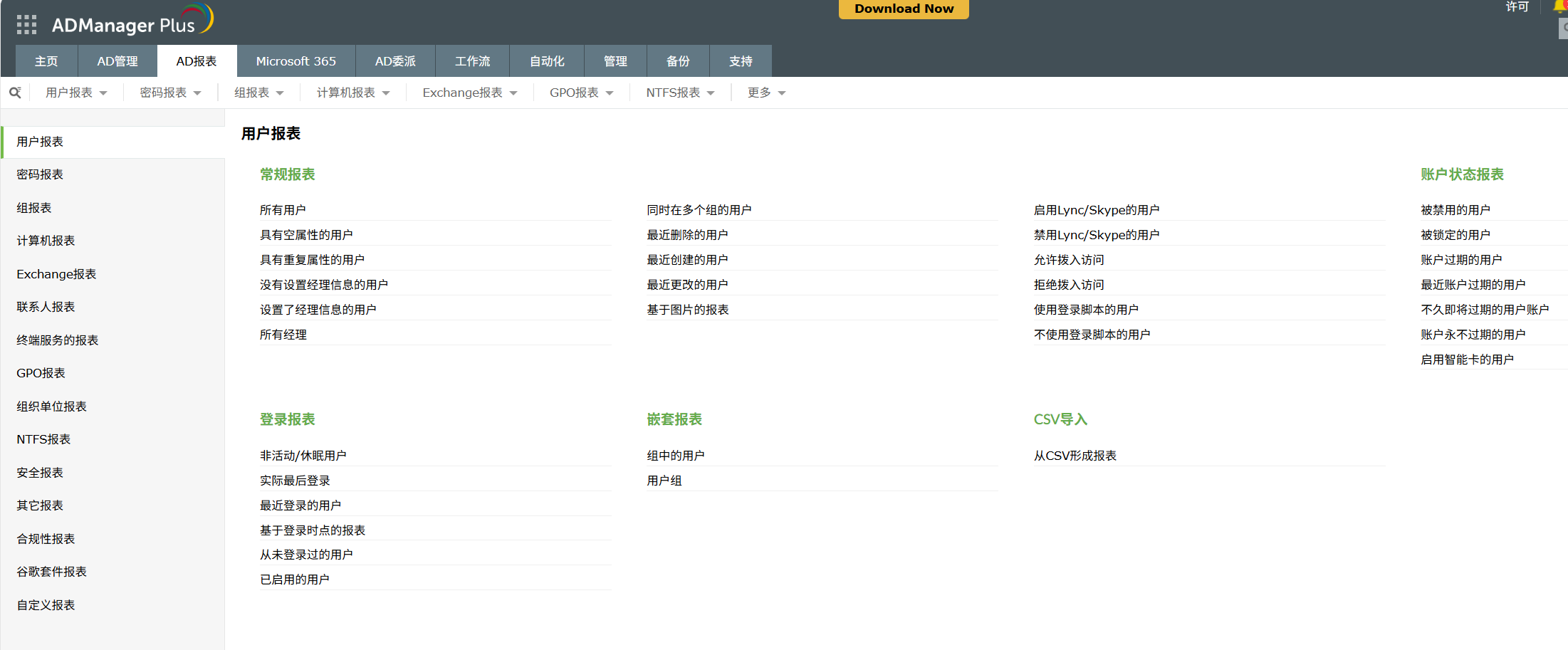
Task: Open the 许可 license page
Action: click(1517, 7)
